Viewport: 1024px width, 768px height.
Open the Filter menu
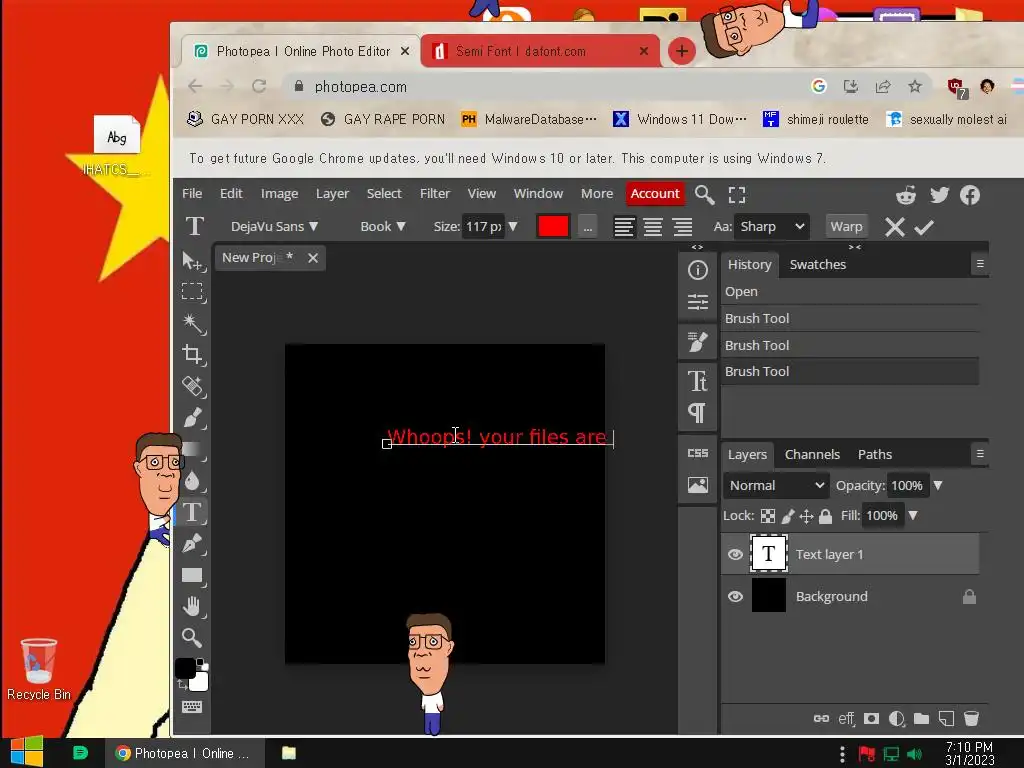point(435,193)
